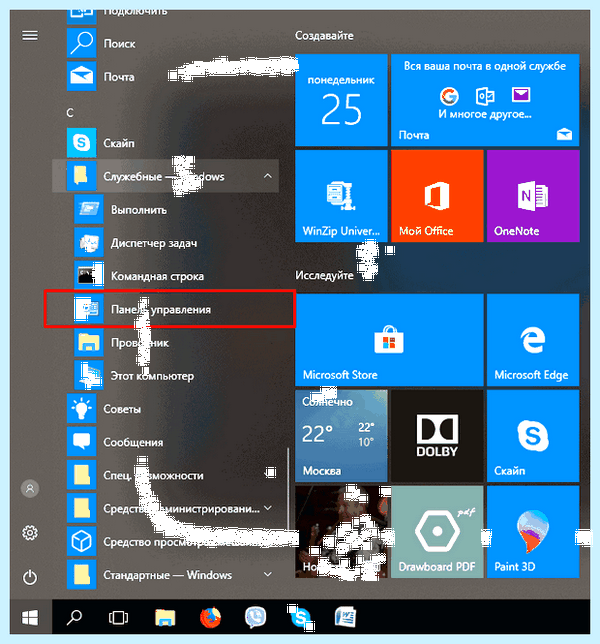Open Этот компьютер icon
Image resolution: width=600 pixels, height=644 pixels.
click(89, 375)
